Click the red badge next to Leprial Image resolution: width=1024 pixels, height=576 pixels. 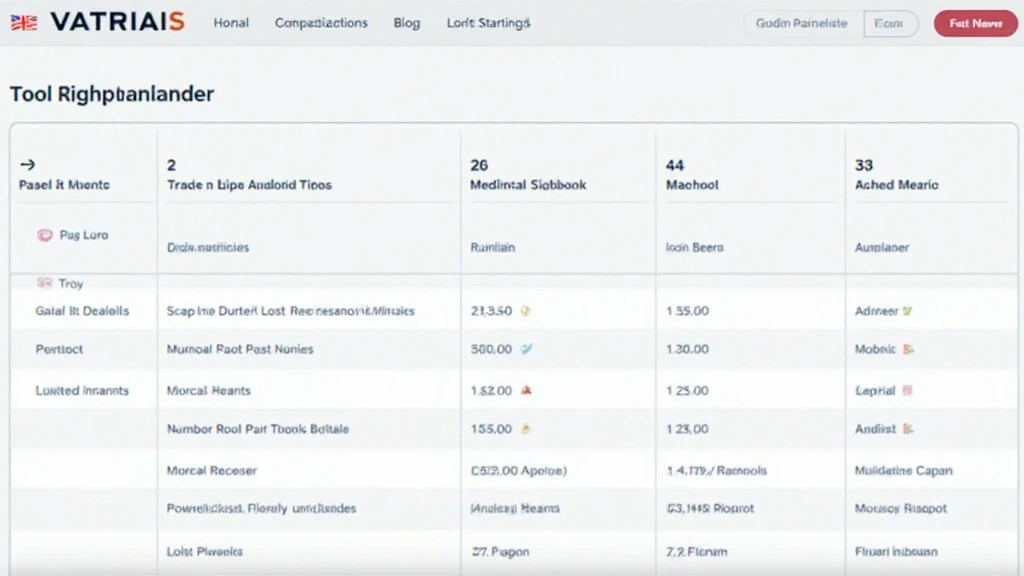(908, 390)
